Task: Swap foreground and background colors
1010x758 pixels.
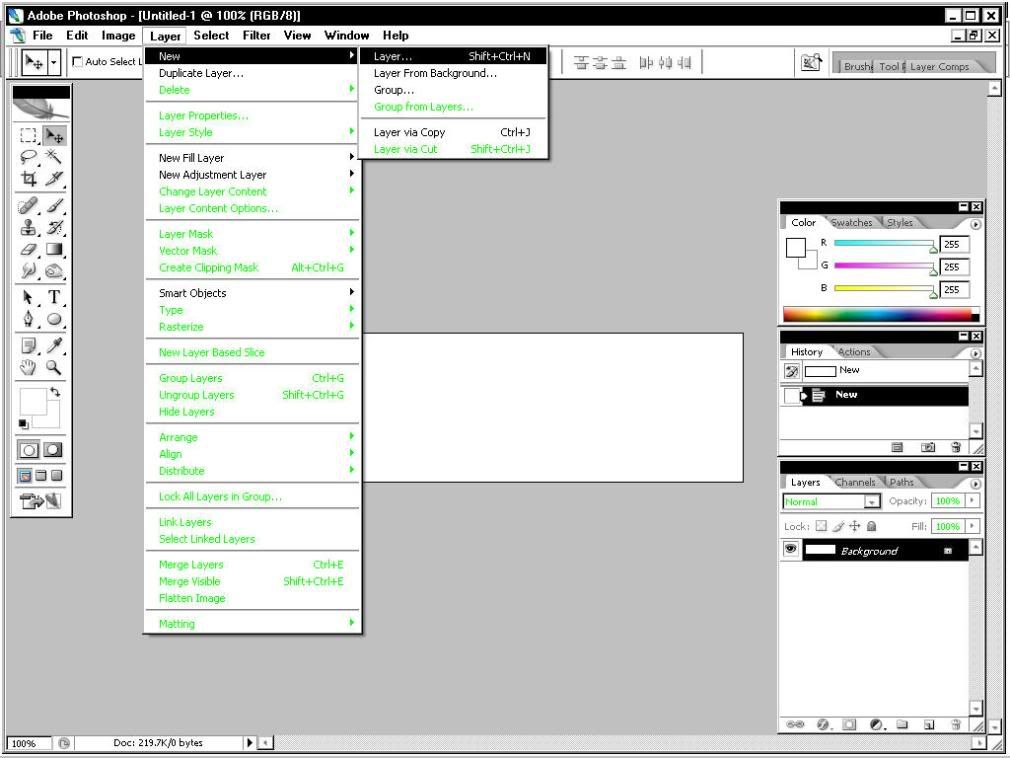Action: click(x=55, y=392)
